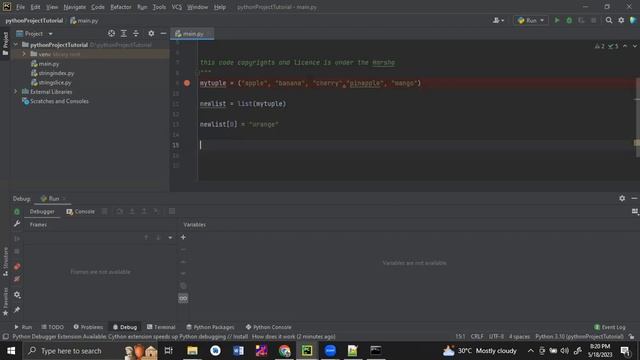Open the Event Log
Viewport: 640px width, 360px height.
tap(610, 327)
